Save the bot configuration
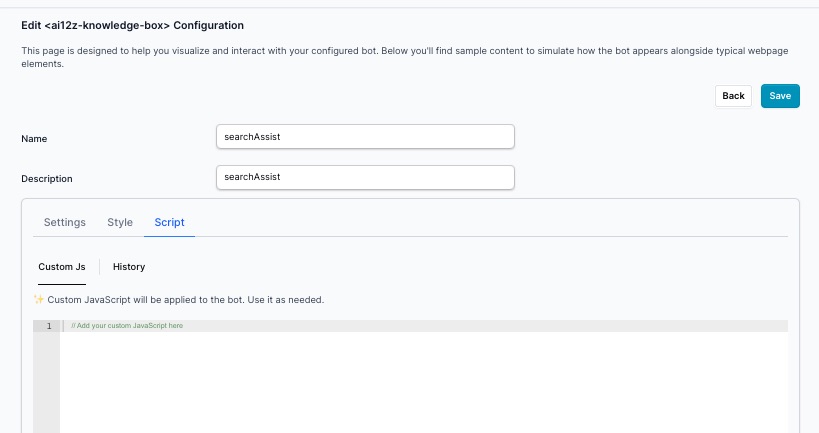819x433 pixels. [780, 96]
